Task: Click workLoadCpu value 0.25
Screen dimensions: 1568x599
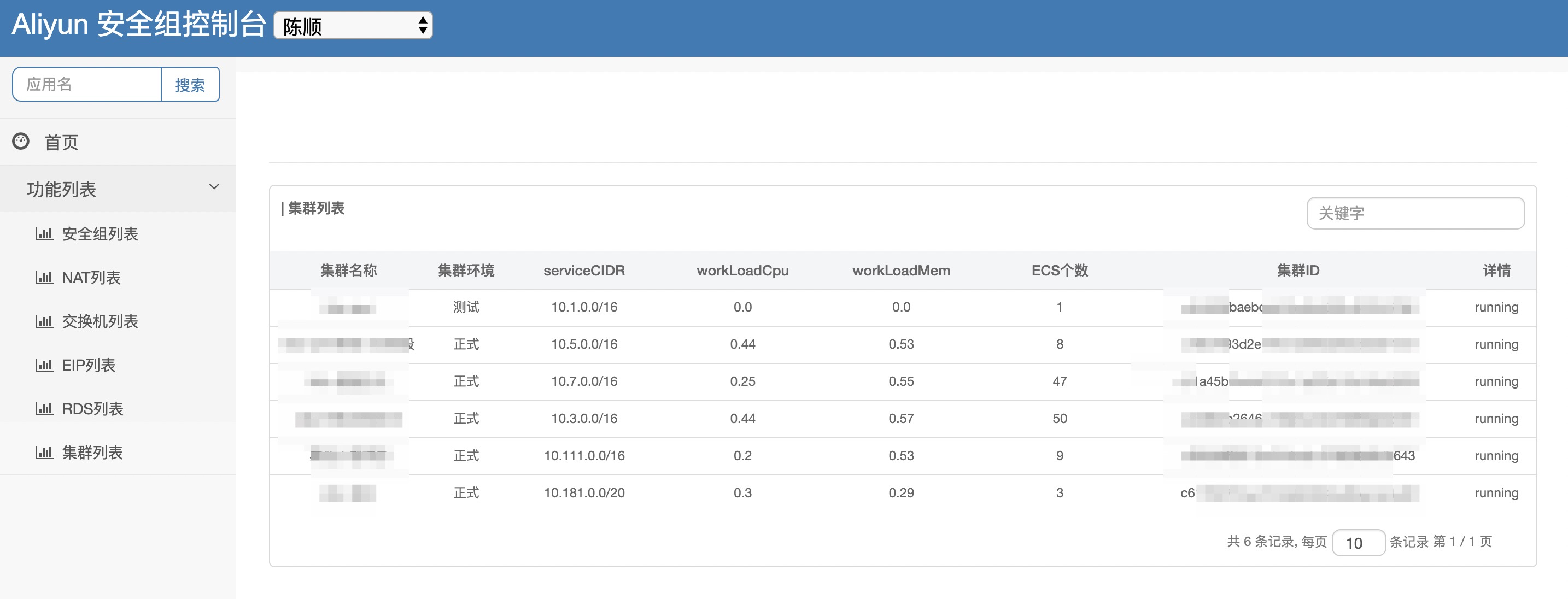Action: pos(742,381)
